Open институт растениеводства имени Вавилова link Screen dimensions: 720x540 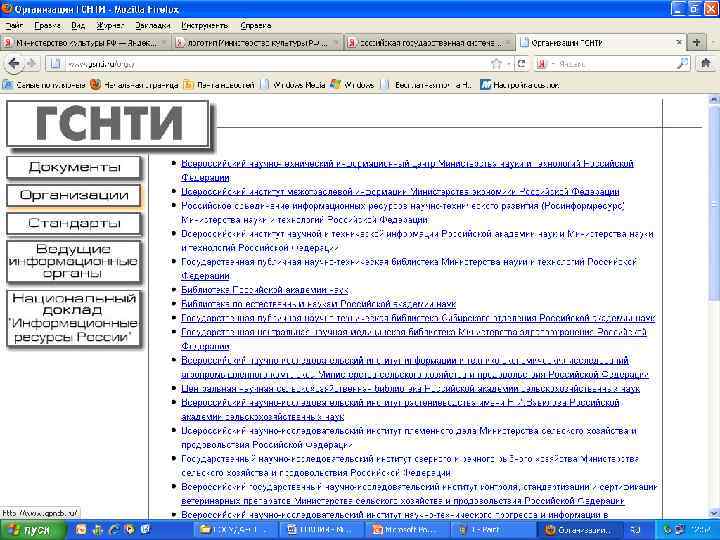400,410
